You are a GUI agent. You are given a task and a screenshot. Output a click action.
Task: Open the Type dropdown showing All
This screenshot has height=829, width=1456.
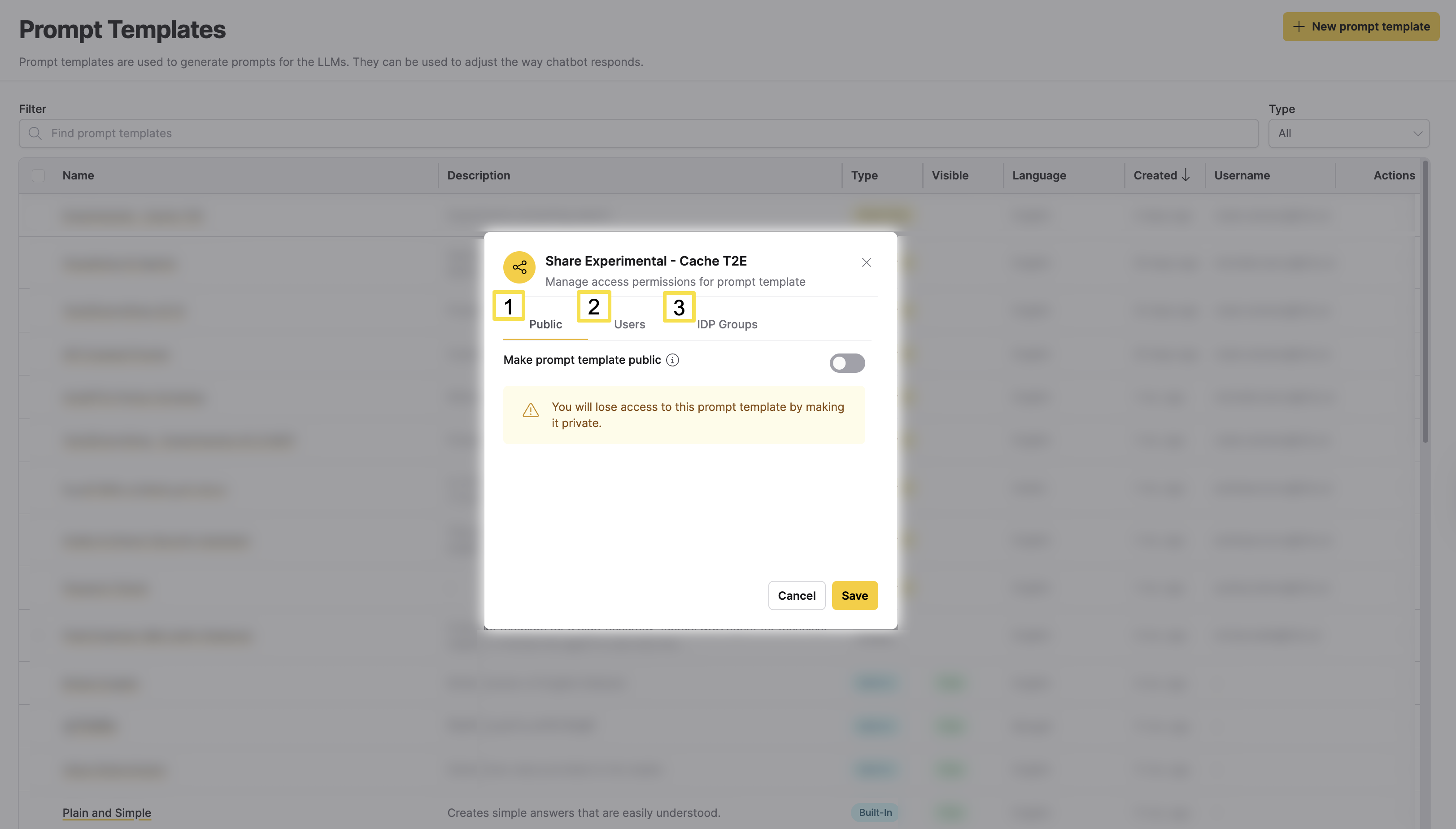pyautogui.click(x=1348, y=133)
